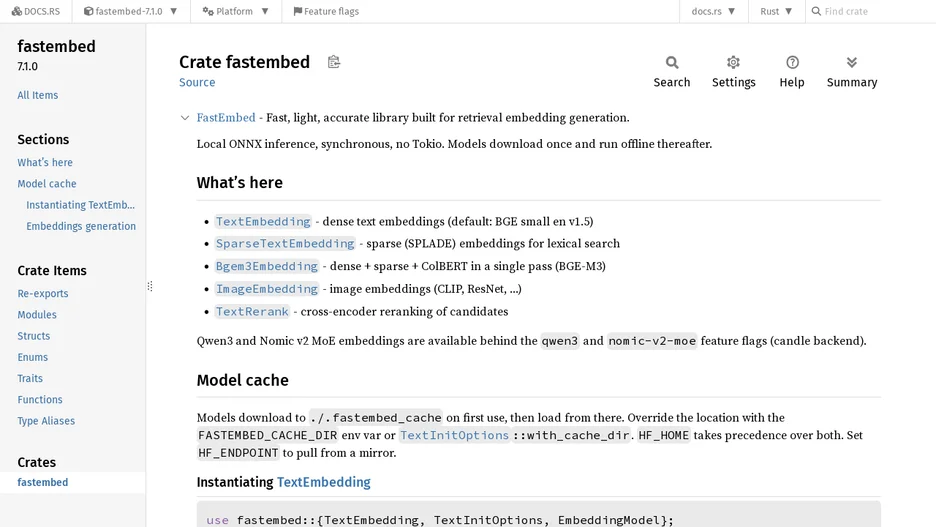Open the Feature flags page

(x=326, y=11)
